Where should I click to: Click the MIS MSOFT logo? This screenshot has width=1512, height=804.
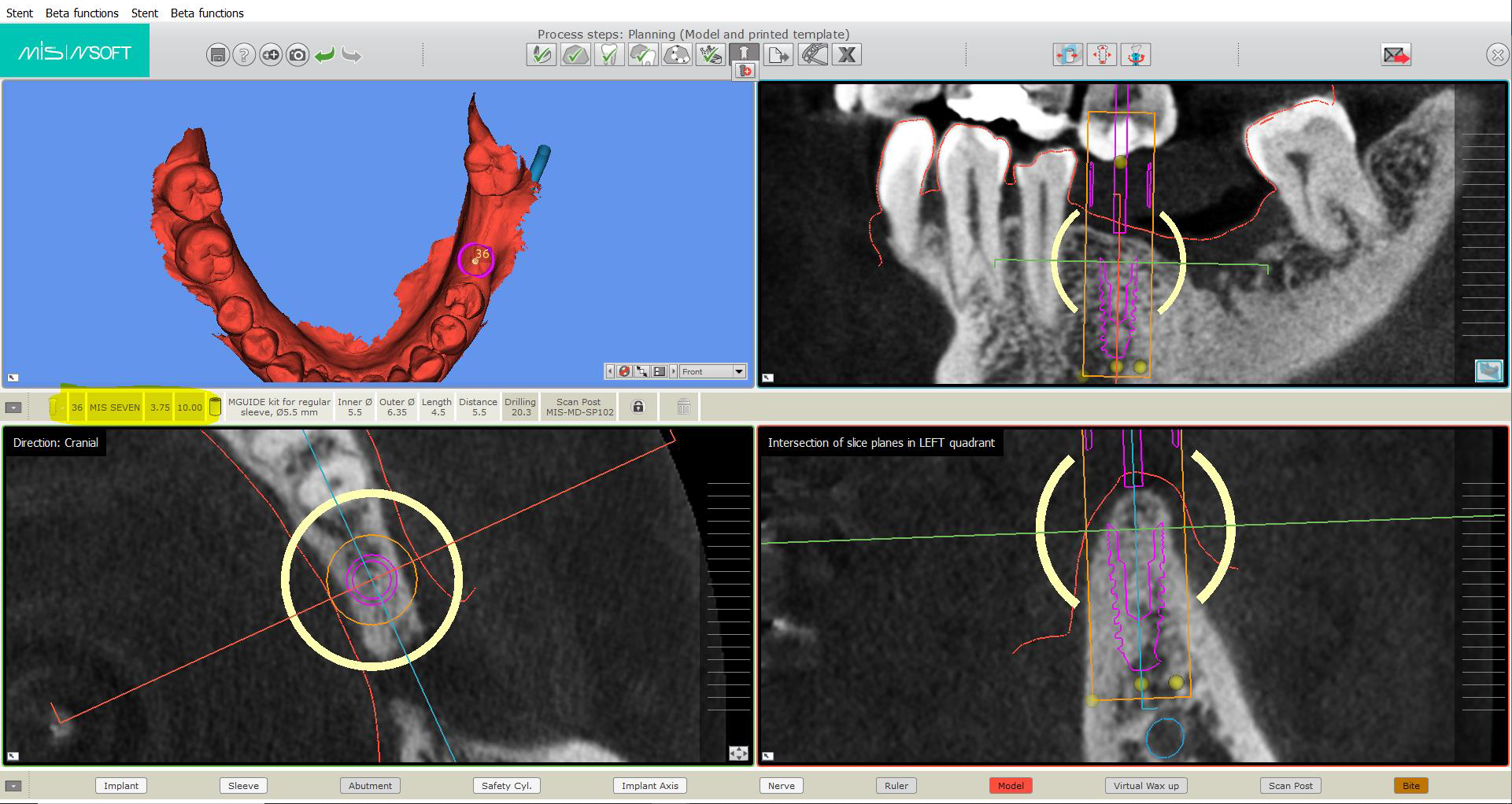tap(75, 51)
